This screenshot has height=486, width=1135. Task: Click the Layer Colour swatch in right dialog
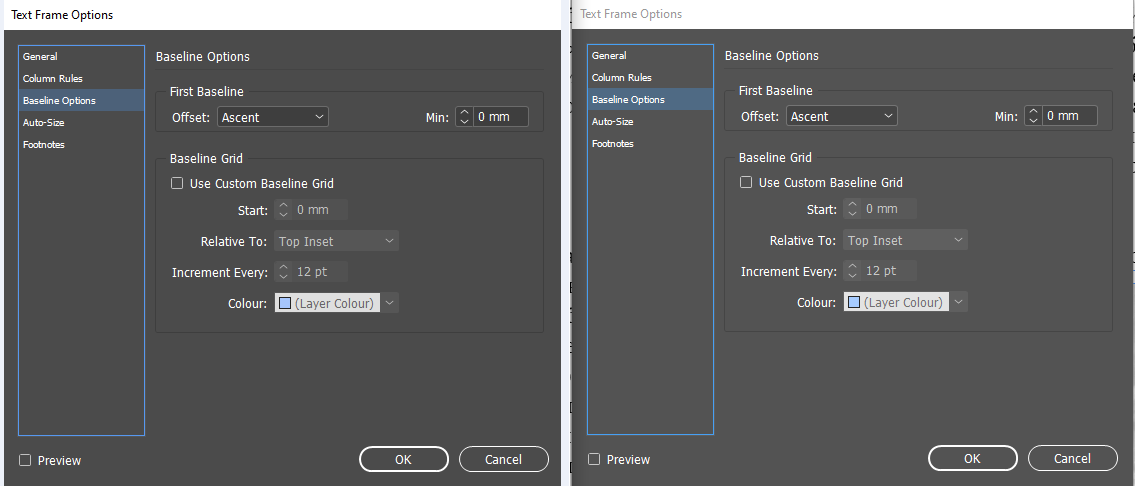pyautogui.click(x=854, y=302)
